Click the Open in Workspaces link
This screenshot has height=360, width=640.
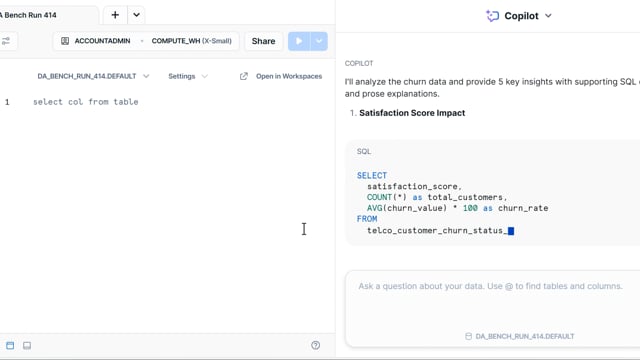[x=289, y=76]
